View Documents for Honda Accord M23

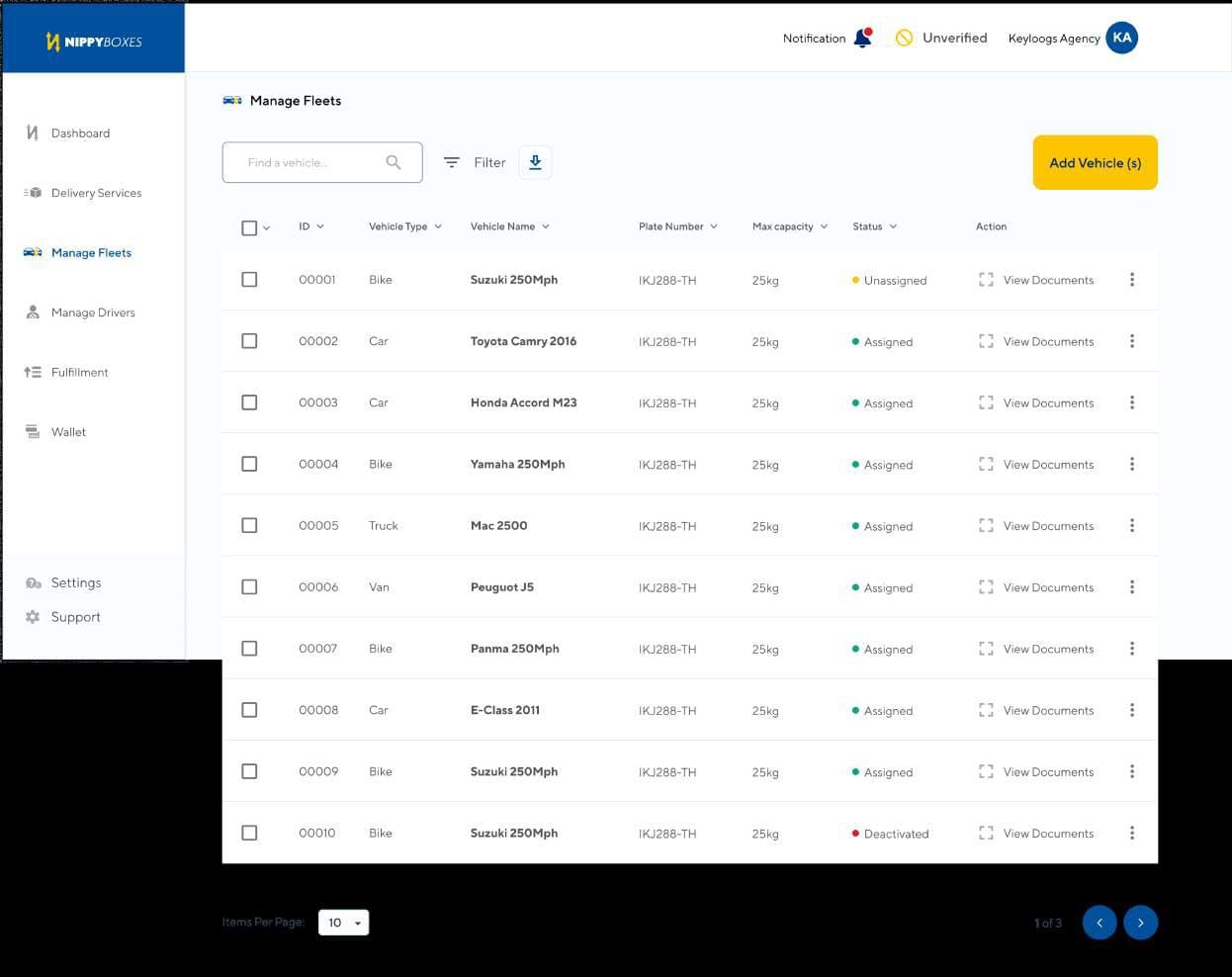click(x=1048, y=402)
